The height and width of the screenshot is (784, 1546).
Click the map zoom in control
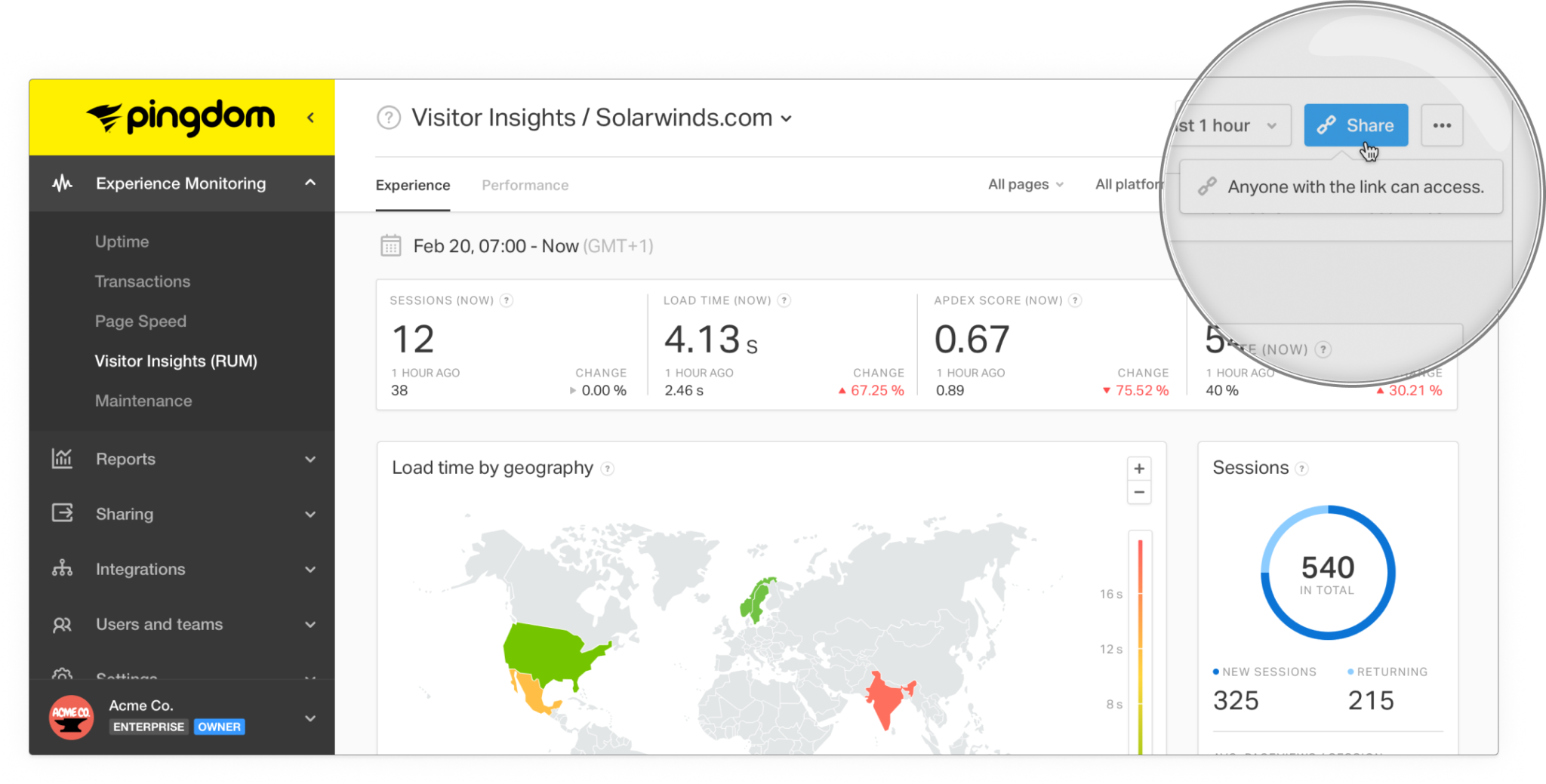point(1139,468)
